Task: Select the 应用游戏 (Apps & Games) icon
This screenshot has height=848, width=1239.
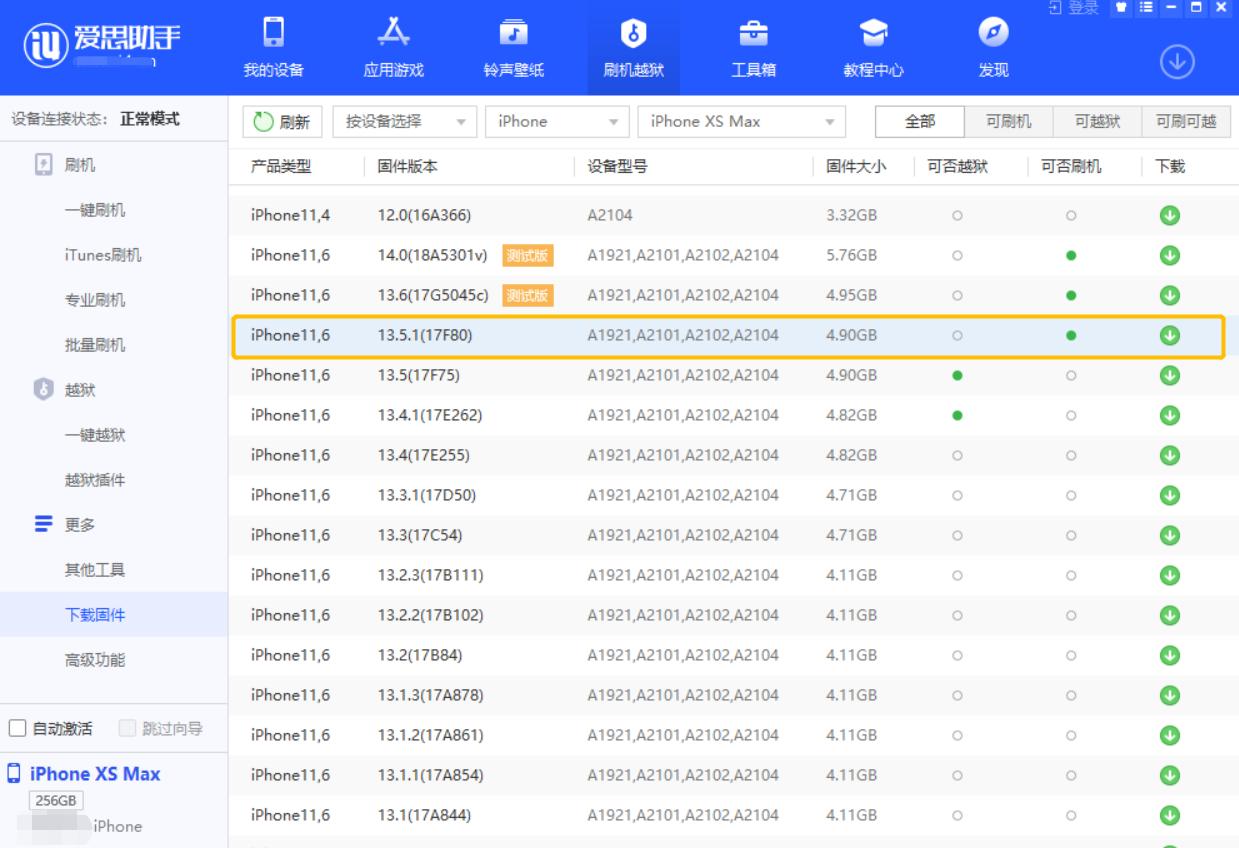Action: [x=394, y=45]
